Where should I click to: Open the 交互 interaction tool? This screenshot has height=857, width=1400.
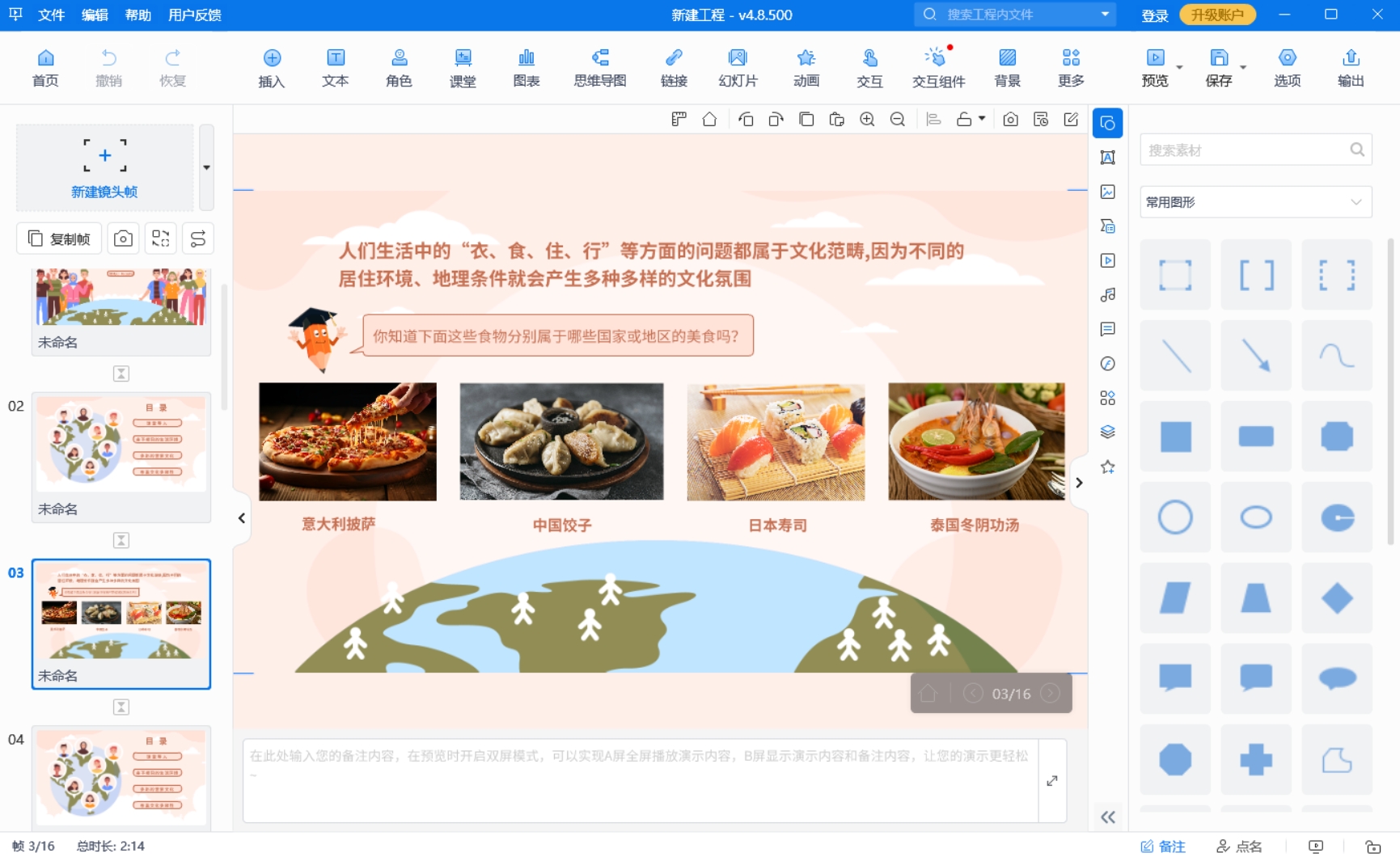tap(869, 68)
